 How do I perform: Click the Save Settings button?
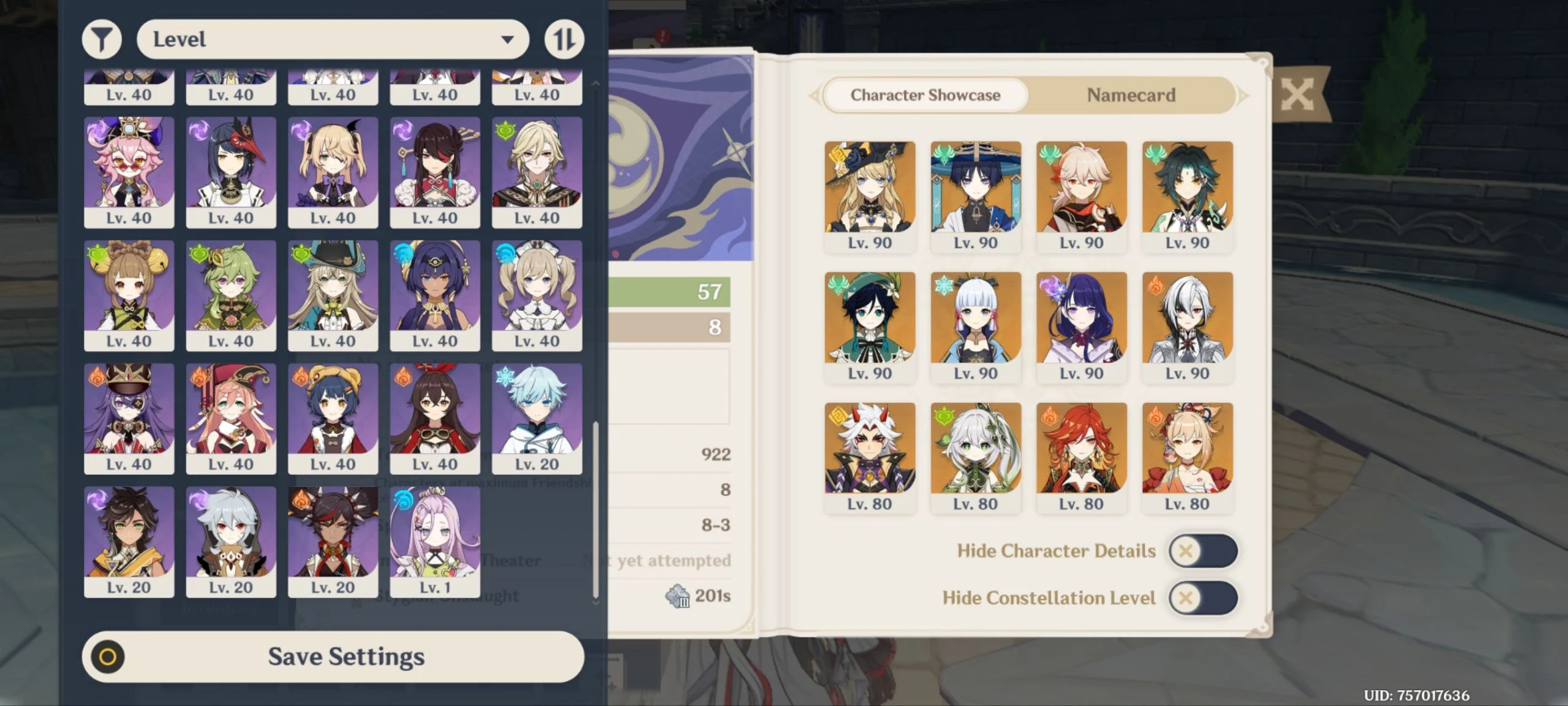(333, 657)
